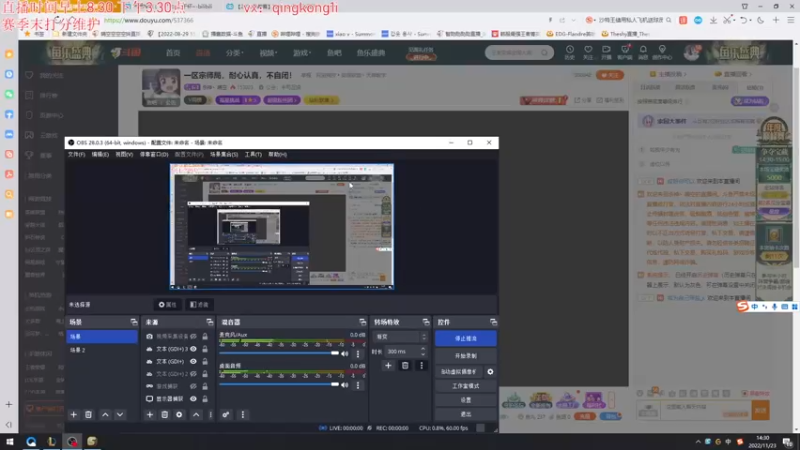Open OBS 停靠窗口(D) menu
The width and height of the screenshot is (800, 450).
(154, 154)
